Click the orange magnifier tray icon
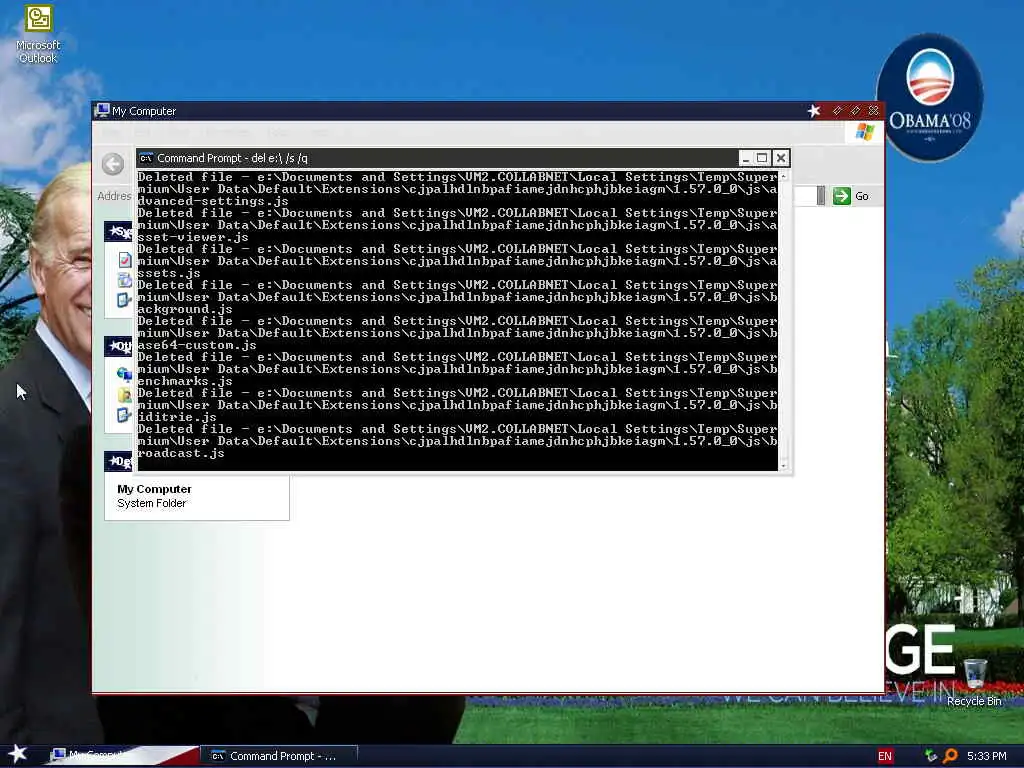 [951, 756]
